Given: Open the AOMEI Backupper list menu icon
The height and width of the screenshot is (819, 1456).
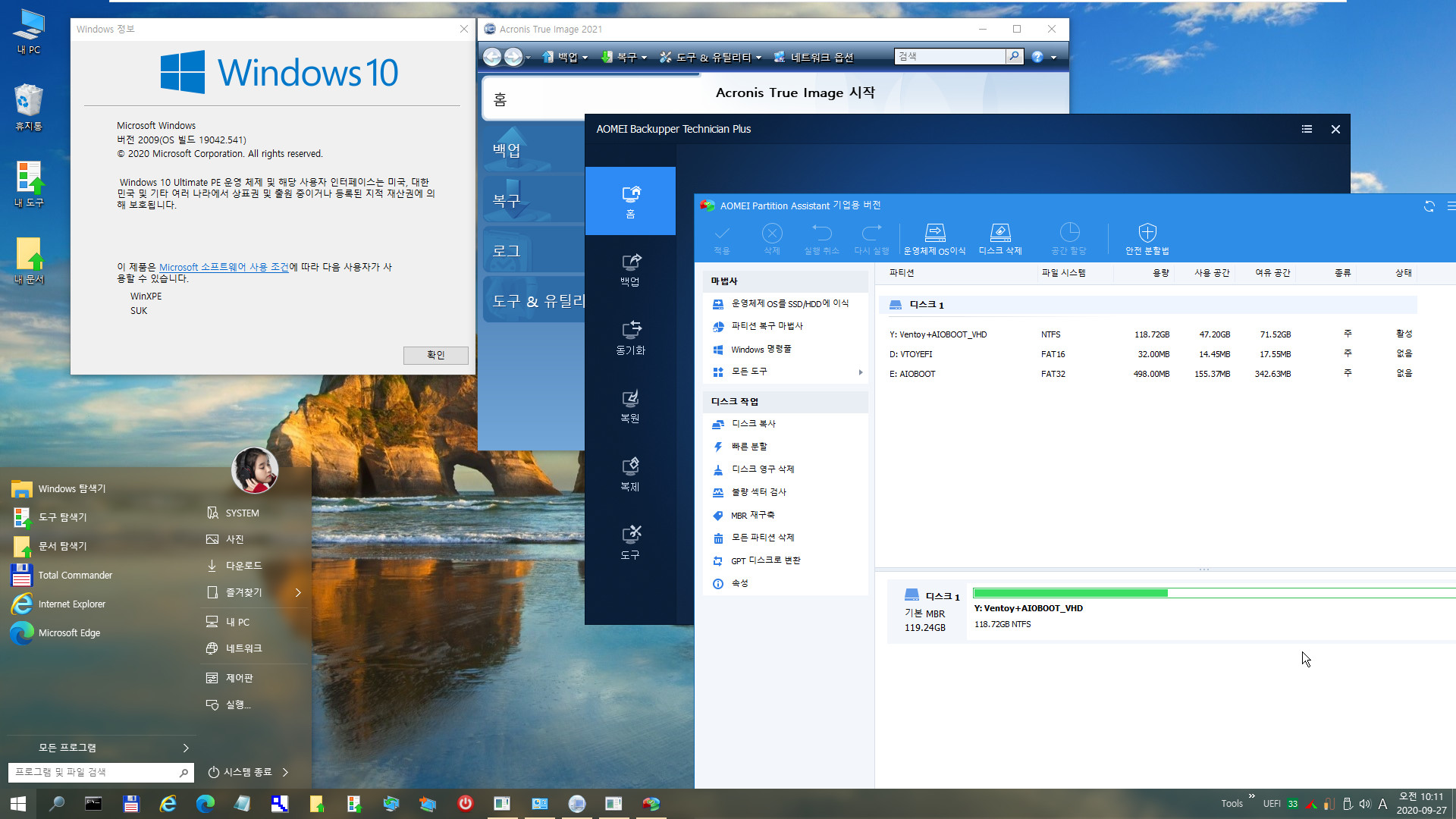Looking at the screenshot, I should (x=1307, y=129).
